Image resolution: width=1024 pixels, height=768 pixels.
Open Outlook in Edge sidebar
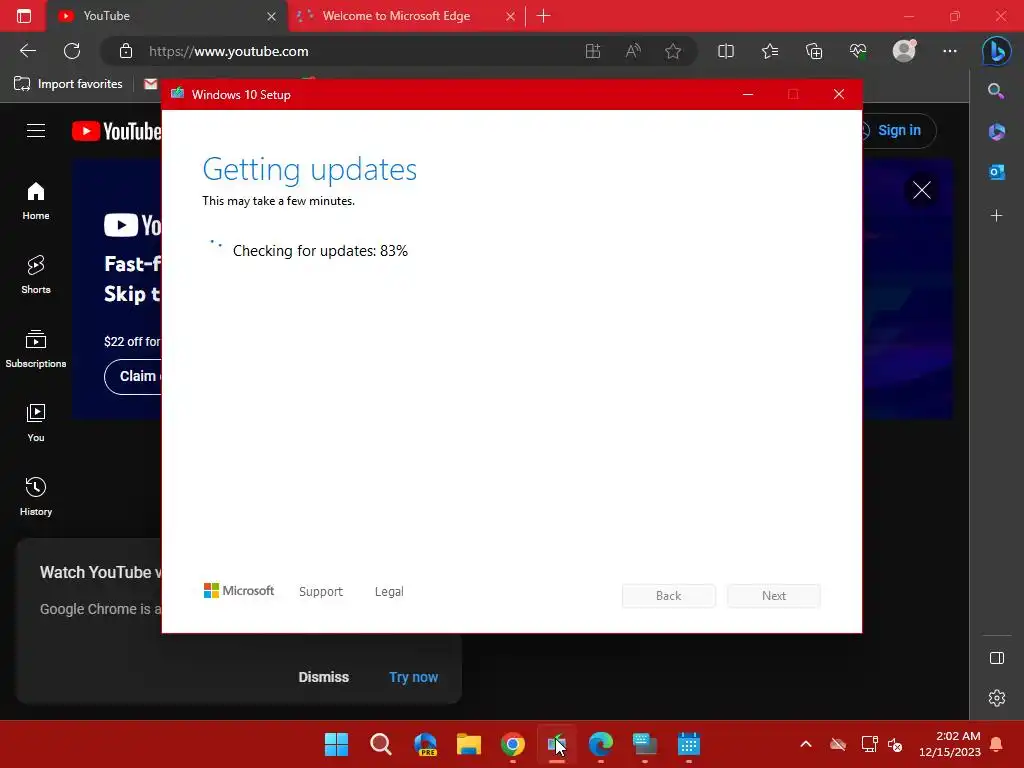pos(997,172)
